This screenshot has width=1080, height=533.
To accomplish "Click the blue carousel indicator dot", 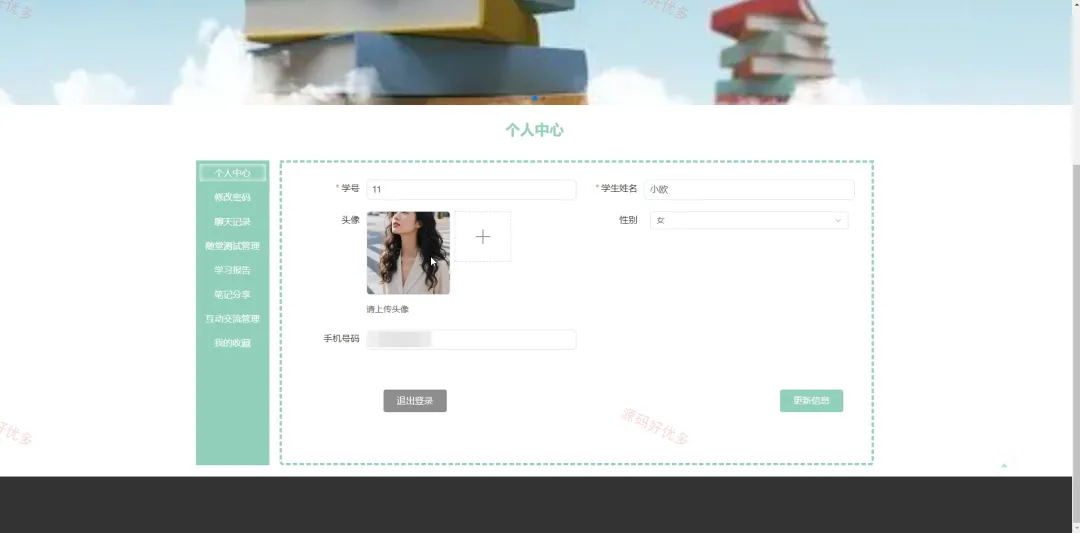I will 535,98.
